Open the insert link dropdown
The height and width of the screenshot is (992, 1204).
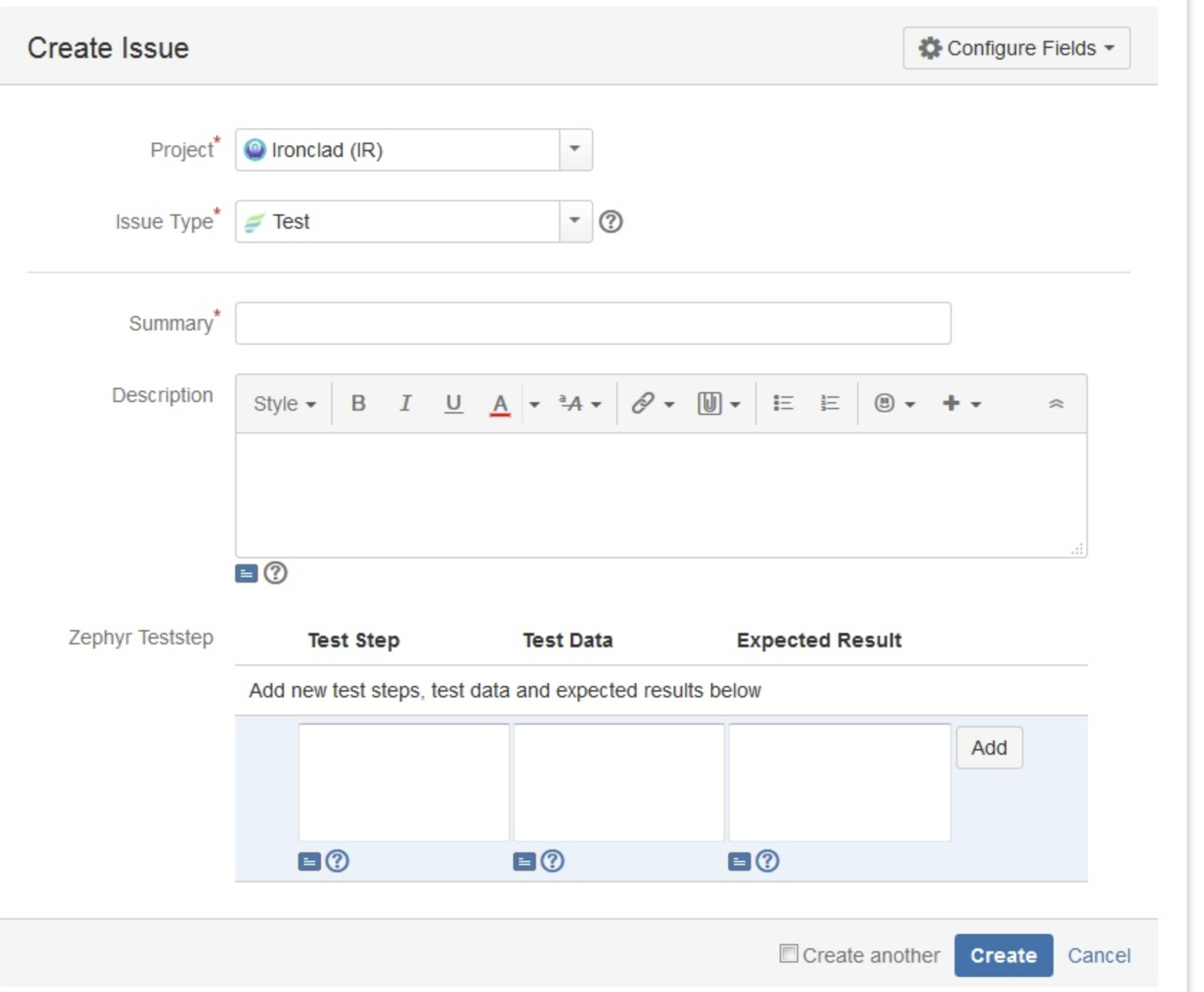click(x=653, y=404)
